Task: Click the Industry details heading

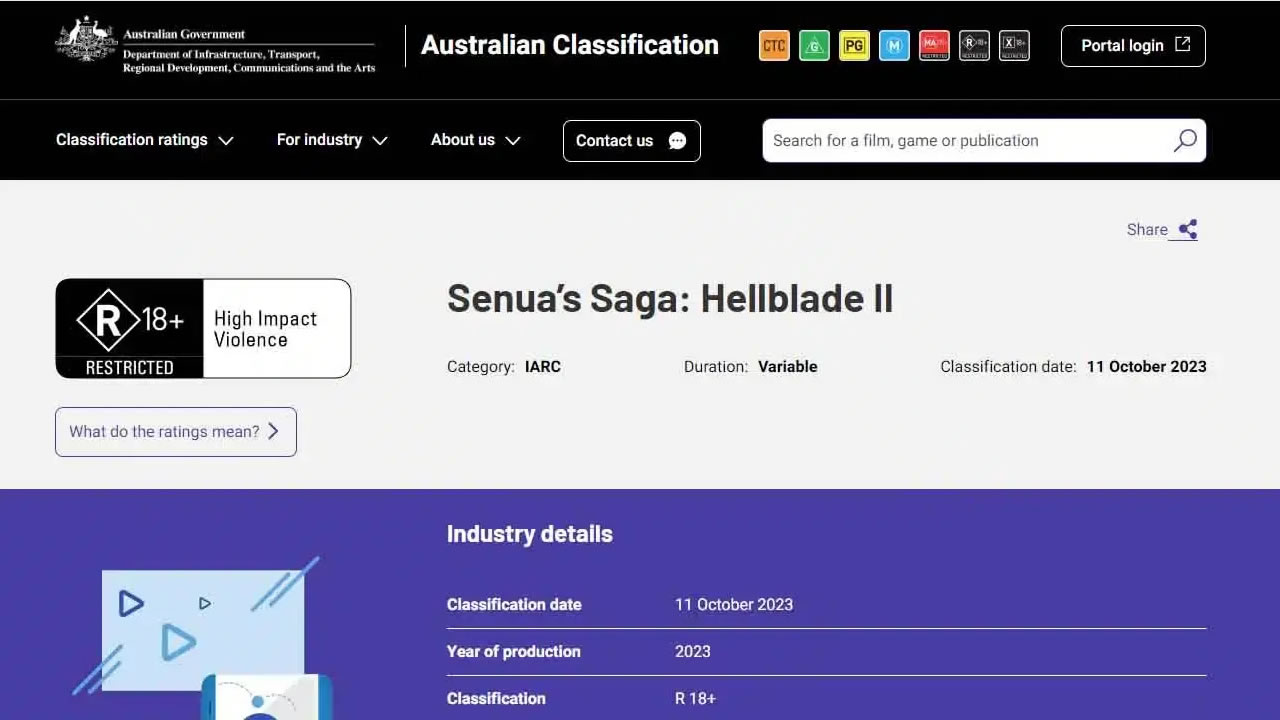Action: [x=530, y=534]
